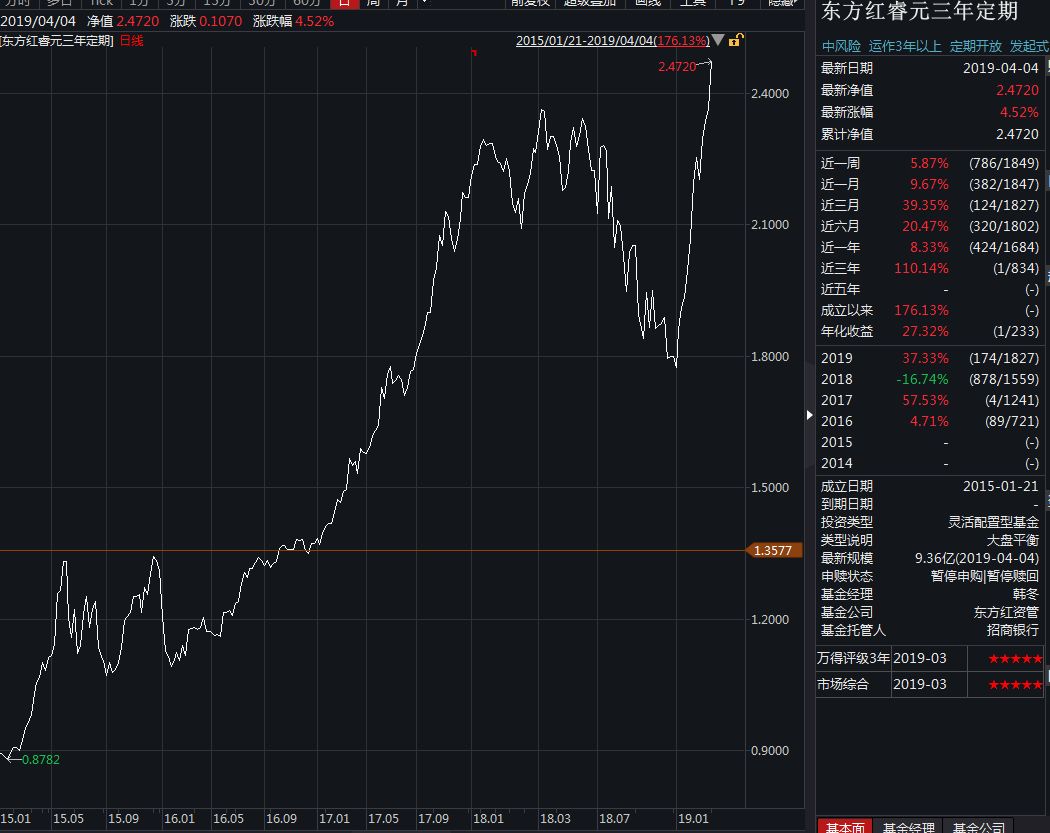Click the 东方红睿元三年定期 fund title
1050x833 pixels.
click(x=919, y=11)
